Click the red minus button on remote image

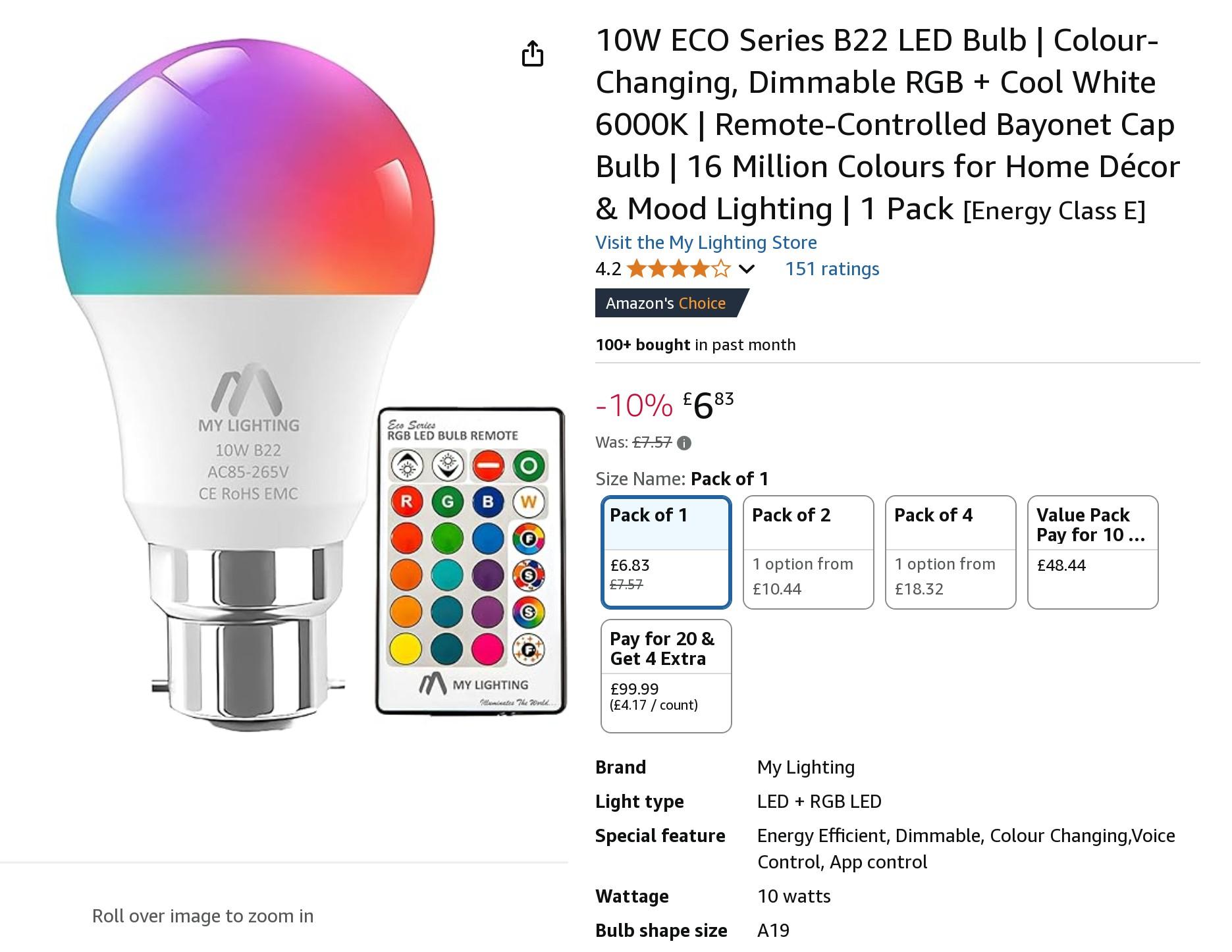coord(488,466)
